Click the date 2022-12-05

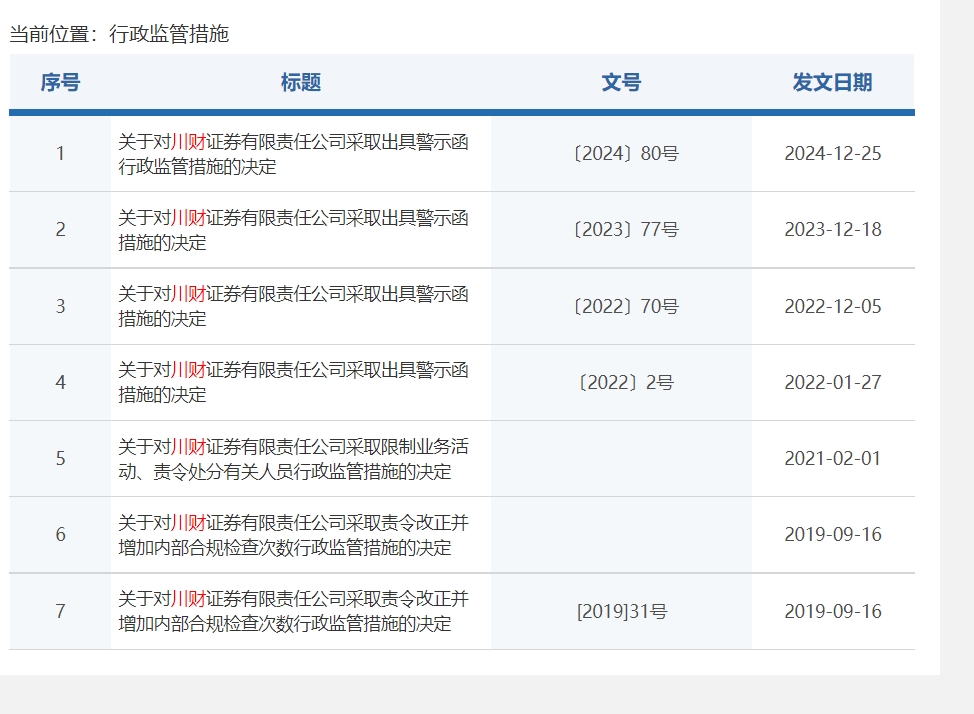pyautogui.click(x=833, y=306)
